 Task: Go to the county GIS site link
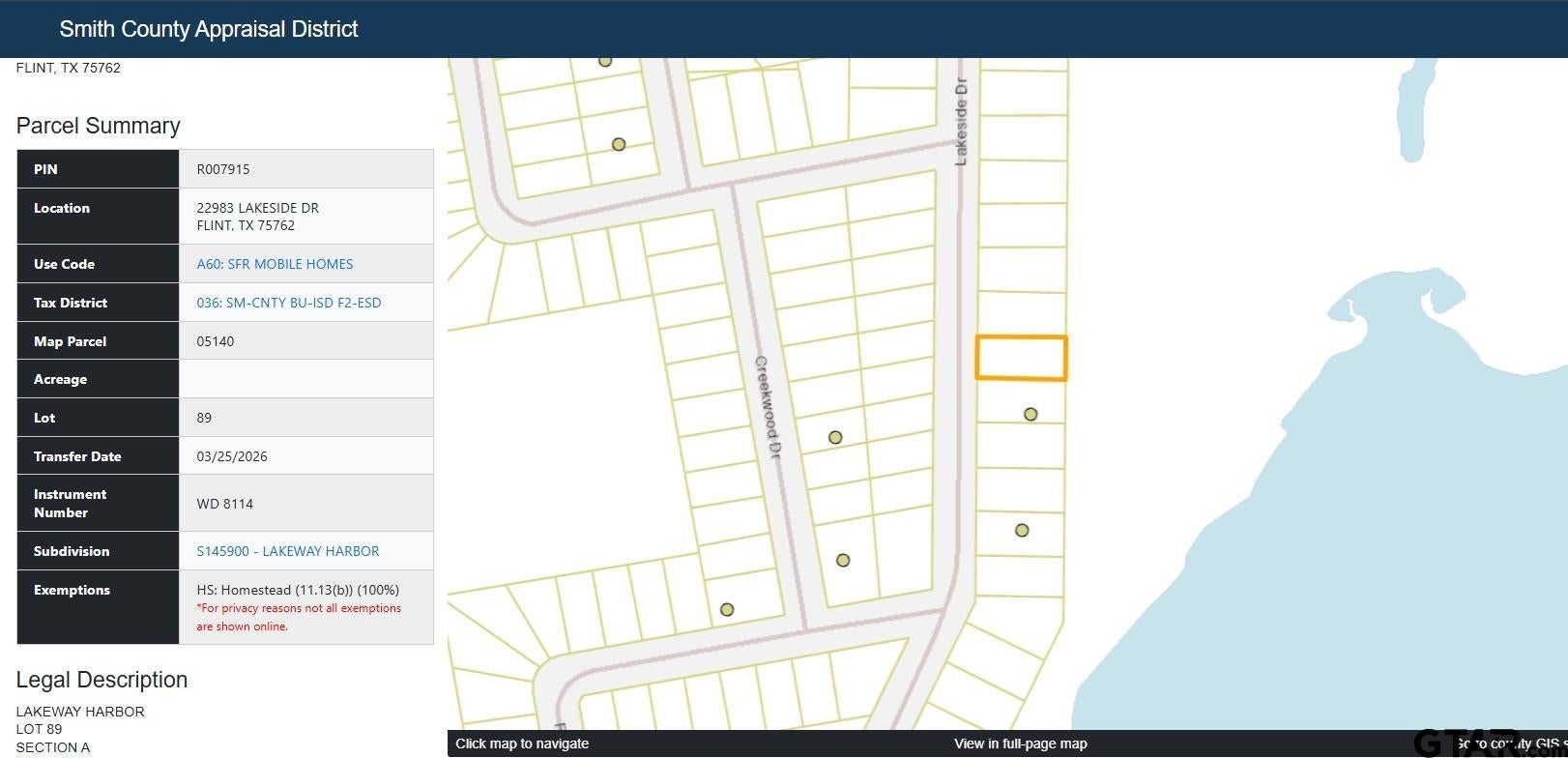pos(1511,743)
